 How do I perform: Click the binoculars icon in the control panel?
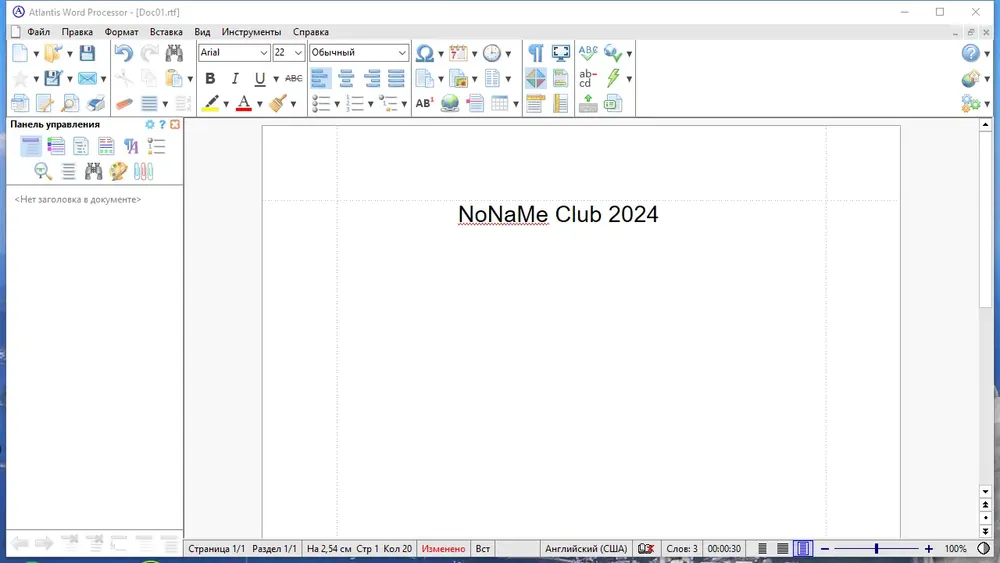click(x=93, y=171)
